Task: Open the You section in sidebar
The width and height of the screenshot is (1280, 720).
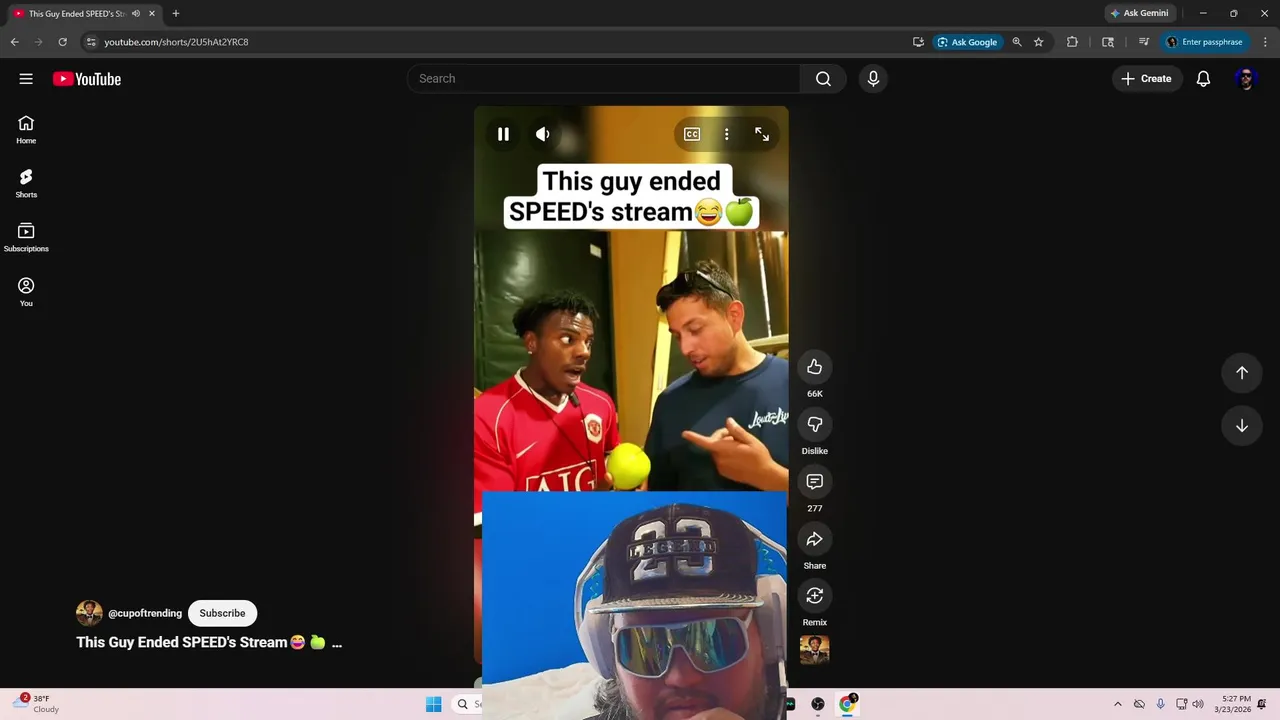Action: 26,292
